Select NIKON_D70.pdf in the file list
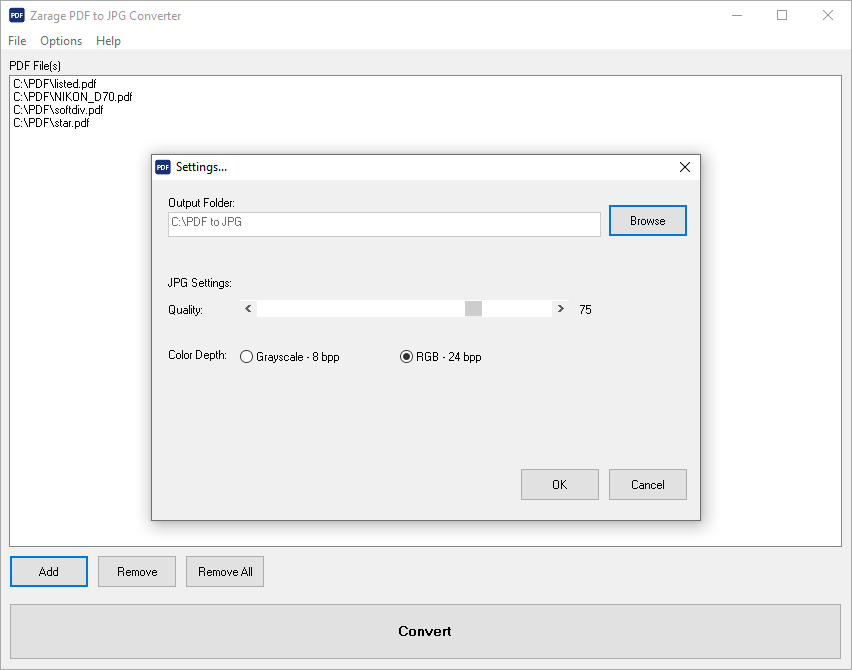Image resolution: width=852 pixels, height=670 pixels. (72, 97)
